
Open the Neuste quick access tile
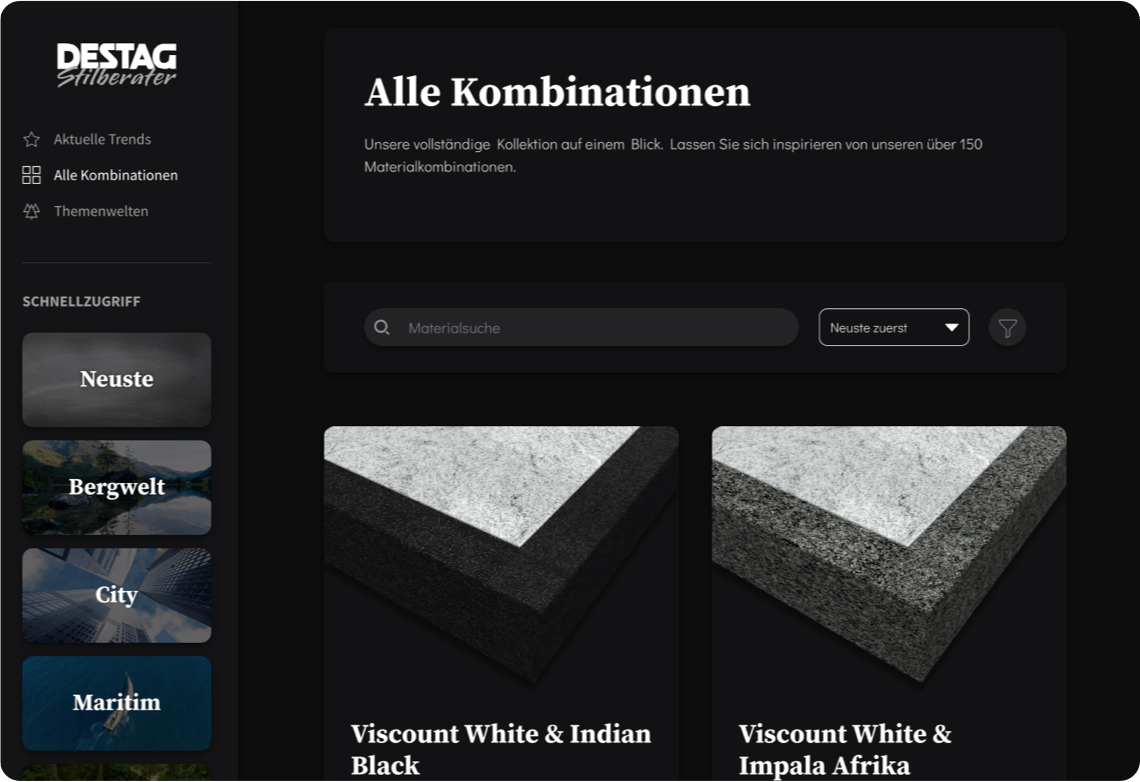click(x=116, y=379)
